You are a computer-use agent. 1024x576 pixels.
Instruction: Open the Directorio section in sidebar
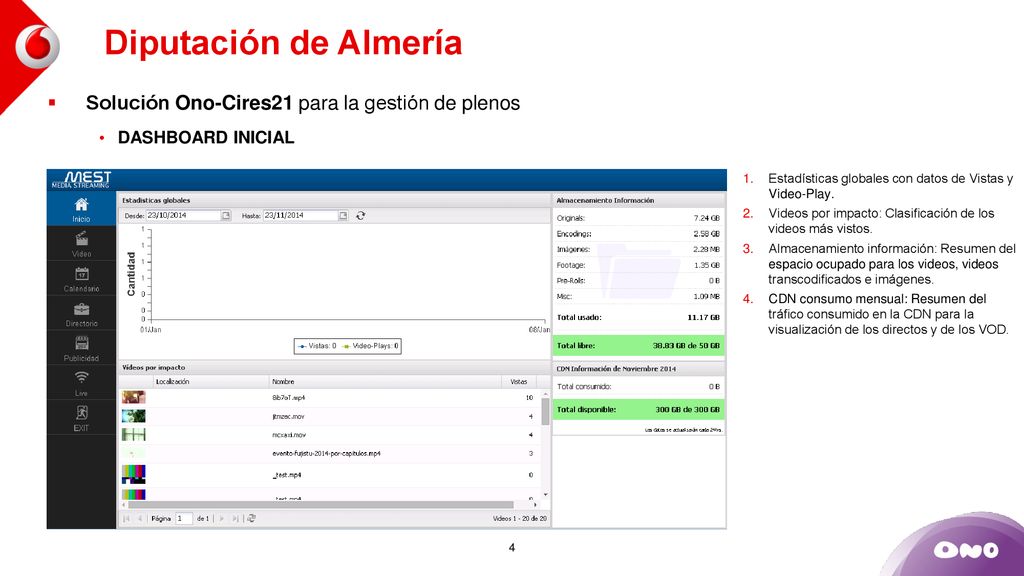coord(81,314)
